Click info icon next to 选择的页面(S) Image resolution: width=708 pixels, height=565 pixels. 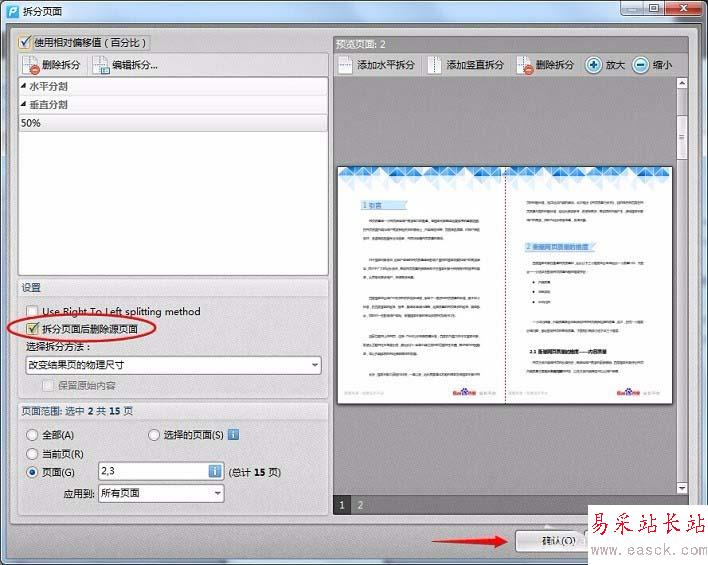coord(233,434)
